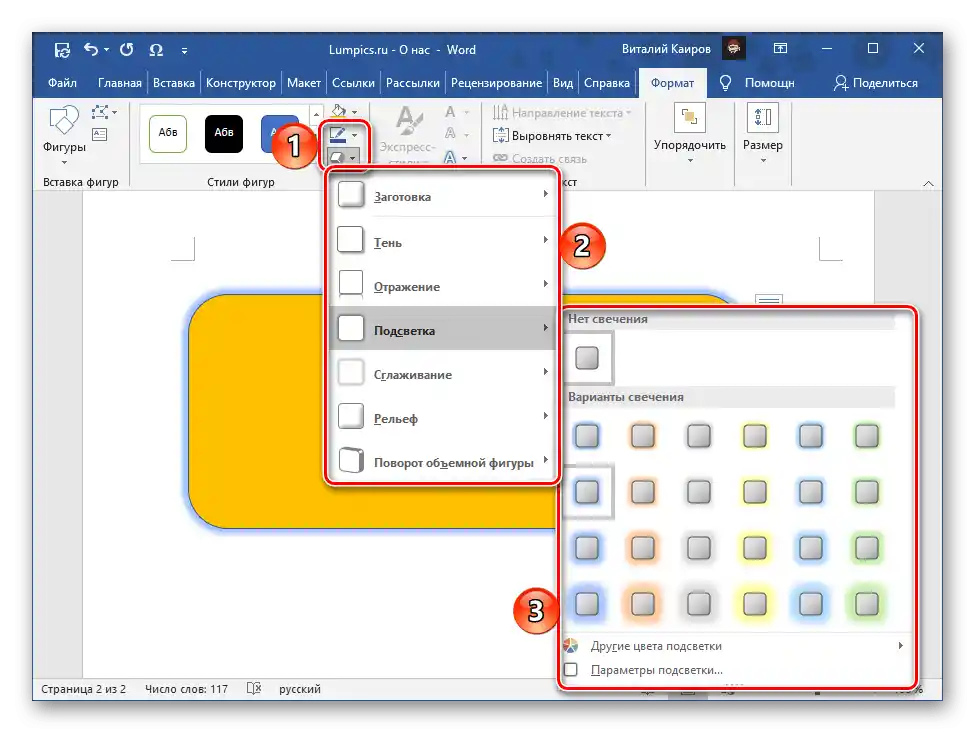Click the Помощн lightbulb search
Image resolution: width=975 pixels, height=733 pixels.
(757, 83)
